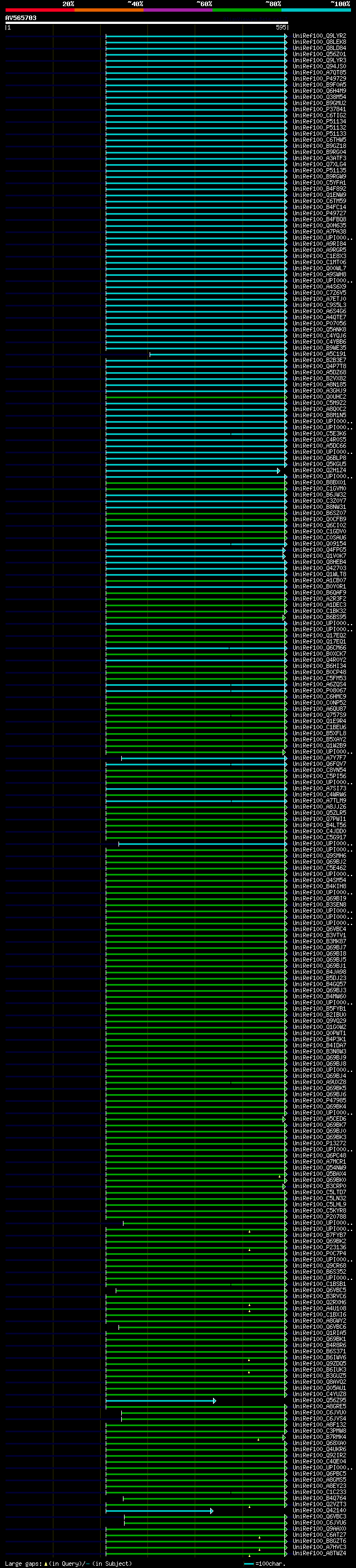Click the UniRef100_P51135 entry
The height and width of the screenshot is (1568, 356).
(319, 170)
